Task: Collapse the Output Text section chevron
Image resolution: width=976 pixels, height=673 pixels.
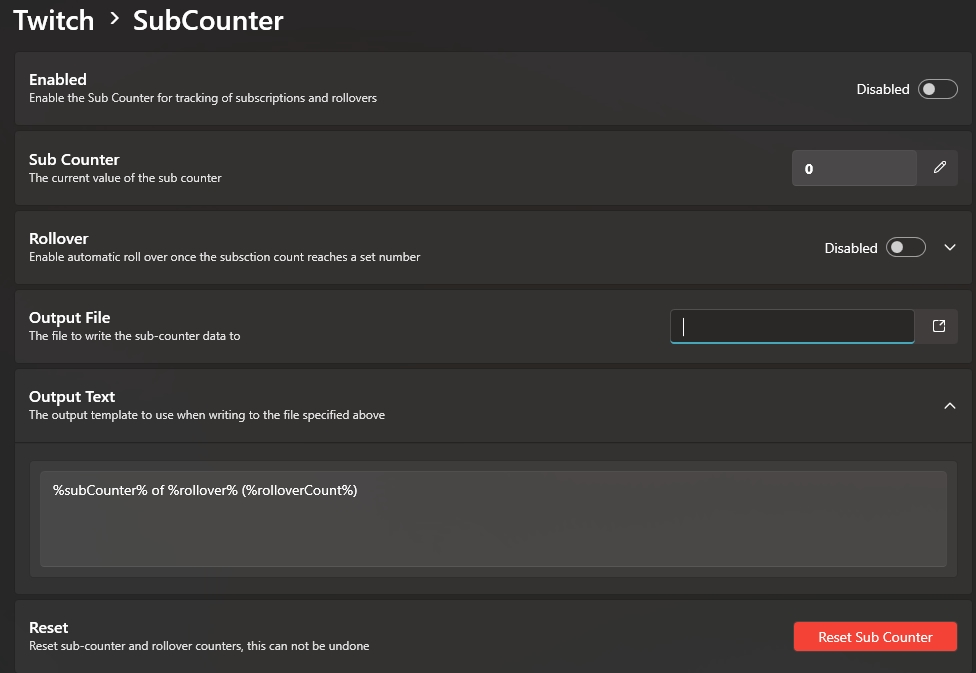Action: (950, 406)
